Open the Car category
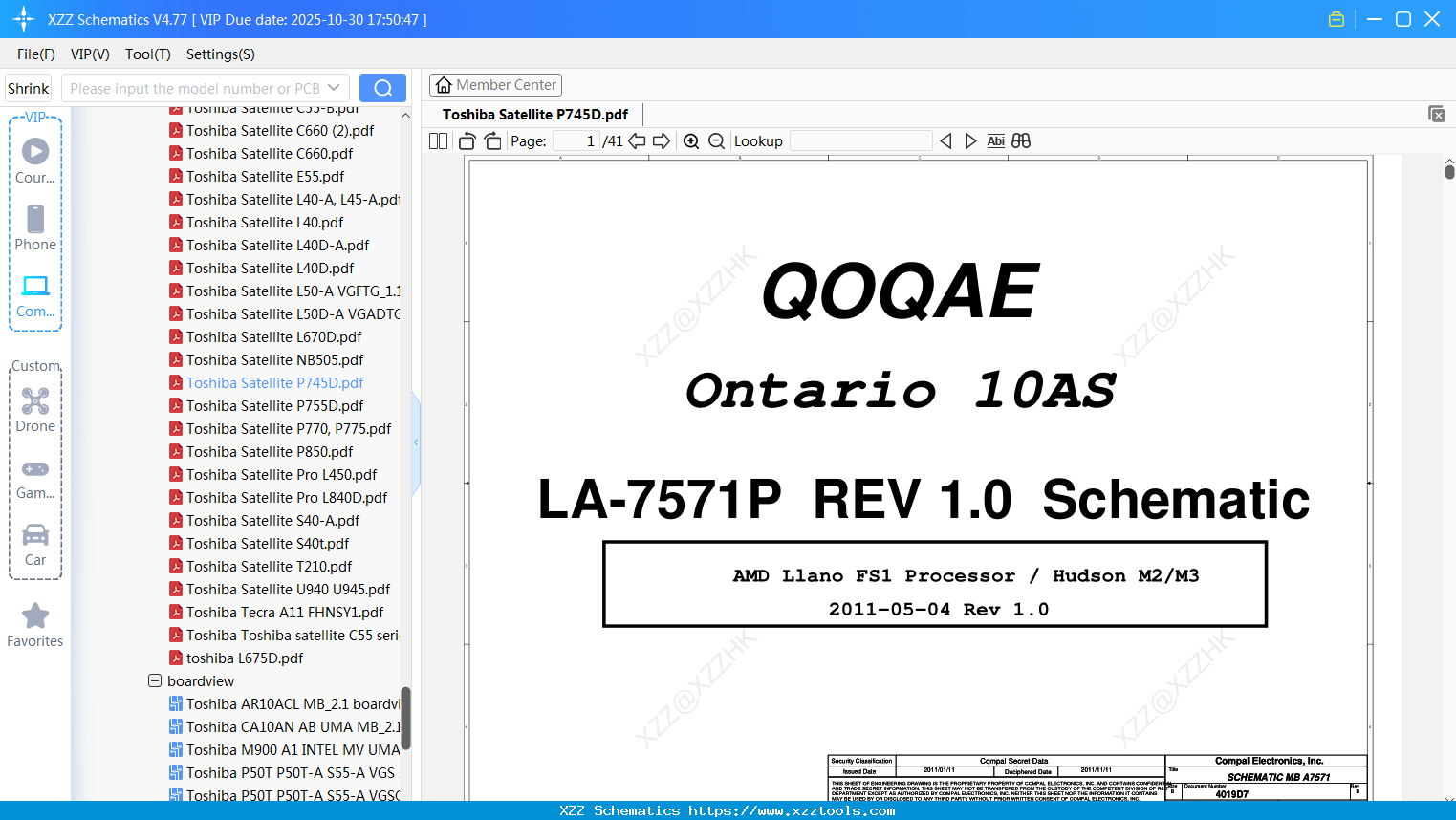This screenshot has height=820, width=1456. click(x=35, y=544)
